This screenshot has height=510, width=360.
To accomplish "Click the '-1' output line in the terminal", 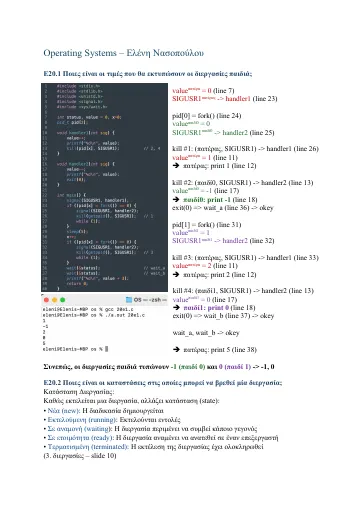I will coord(45,326).
